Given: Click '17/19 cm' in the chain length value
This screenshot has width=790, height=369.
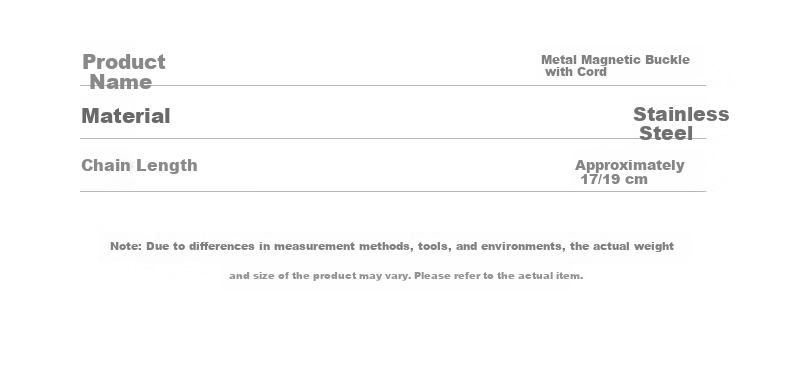Looking at the screenshot, I should (x=614, y=179).
